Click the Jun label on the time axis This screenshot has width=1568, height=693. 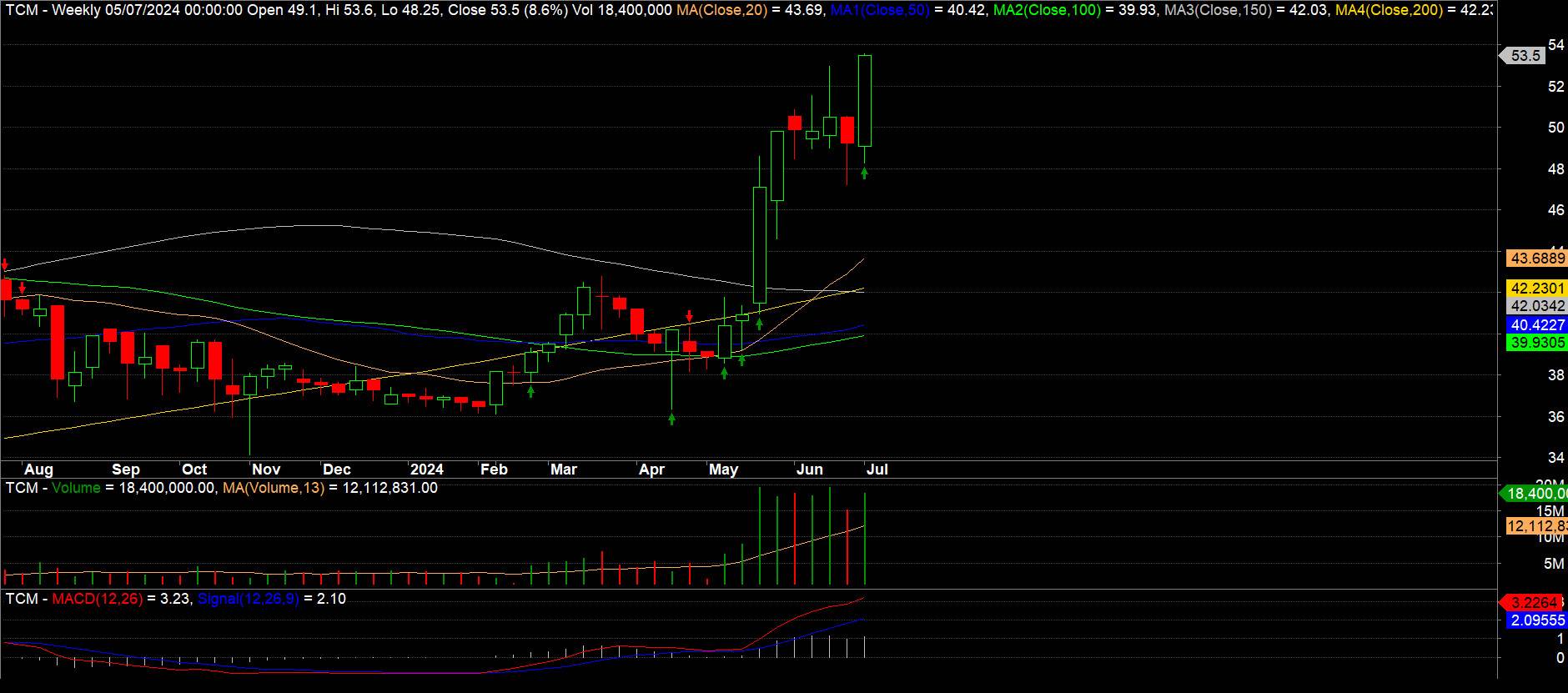(810, 470)
